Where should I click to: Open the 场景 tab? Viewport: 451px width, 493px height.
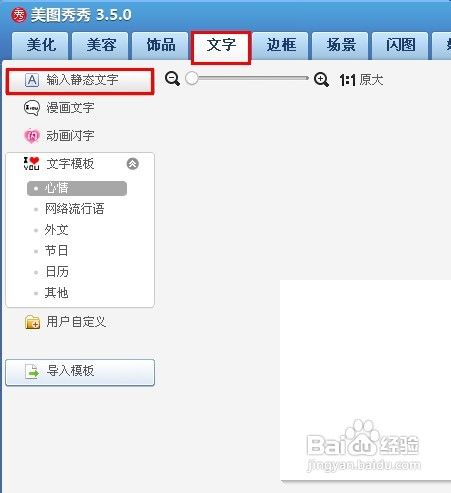[340, 46]
